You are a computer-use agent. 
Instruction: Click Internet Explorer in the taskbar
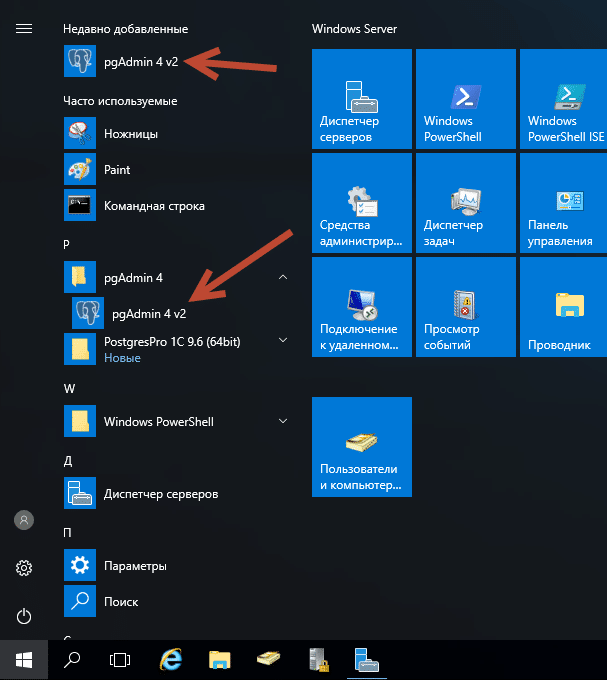click(x=171, y=659)
